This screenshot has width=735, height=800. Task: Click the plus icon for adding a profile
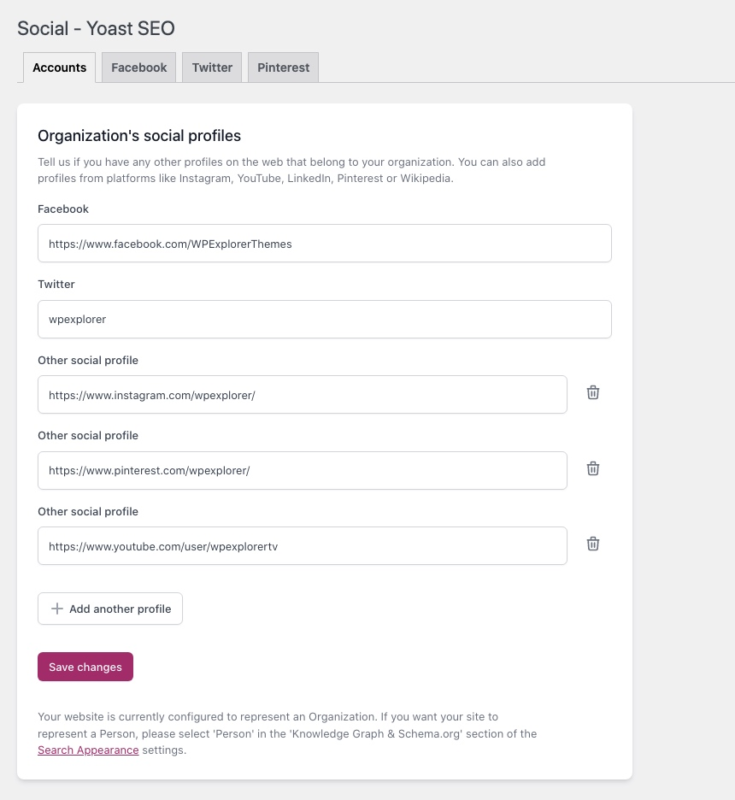57,609
